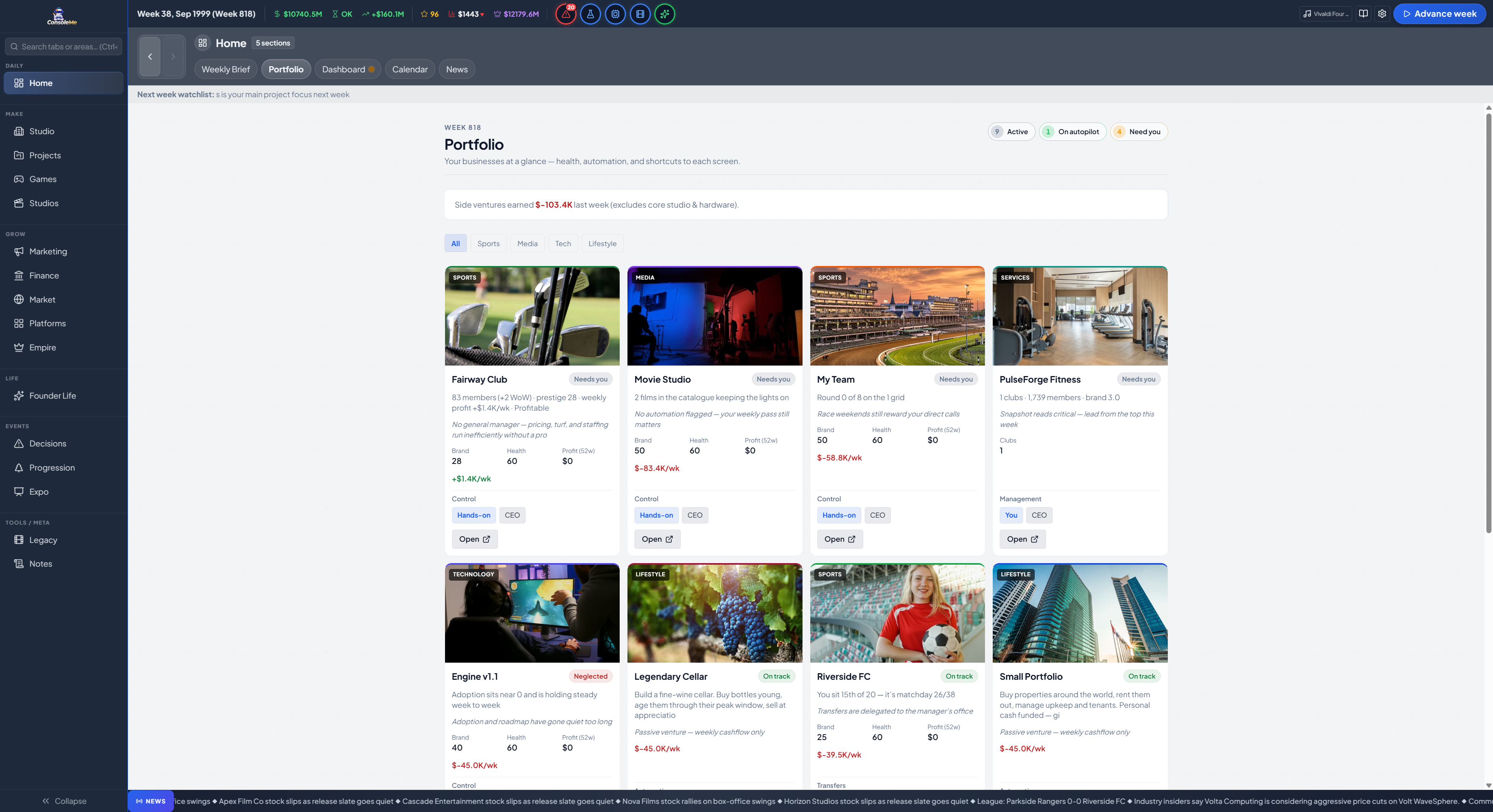Open the red alerts icon with badge 20
This screenshot has height=812, width=1493.
click(566, 14)
